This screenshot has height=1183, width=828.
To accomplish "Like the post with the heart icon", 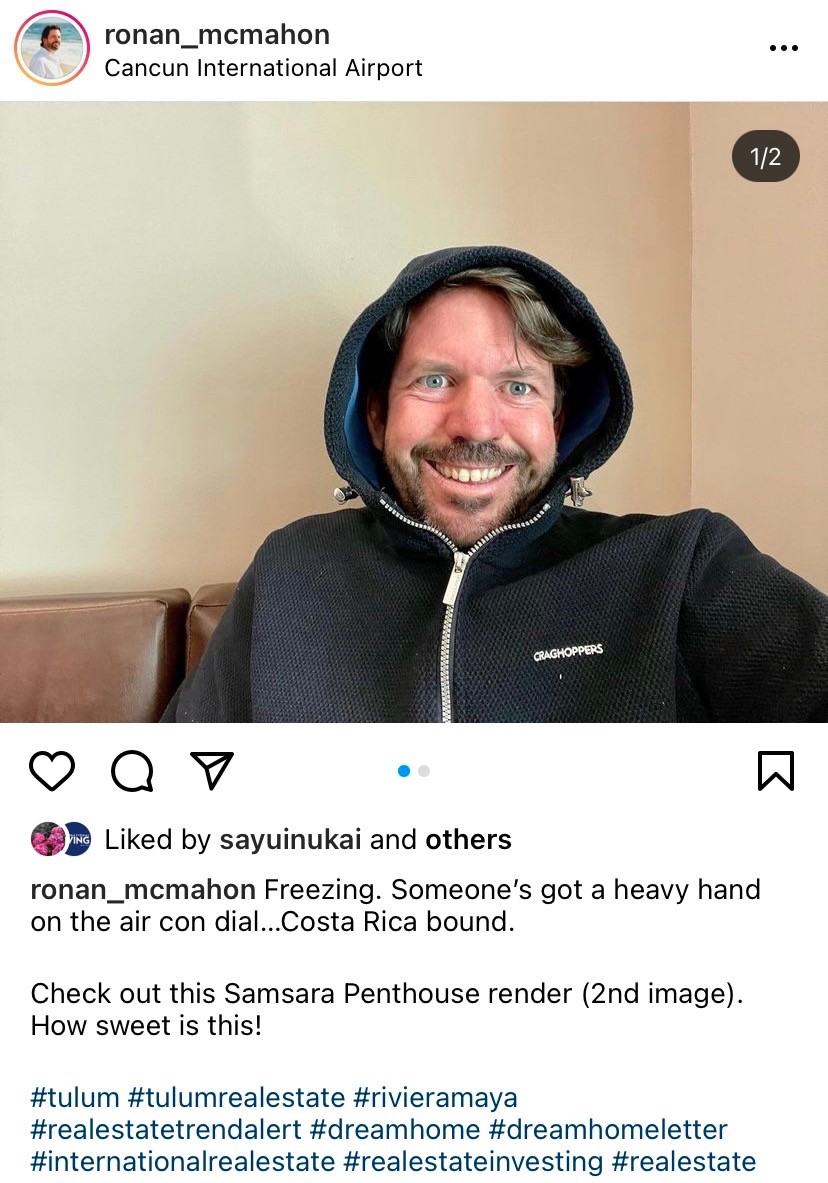I will 52,771.
